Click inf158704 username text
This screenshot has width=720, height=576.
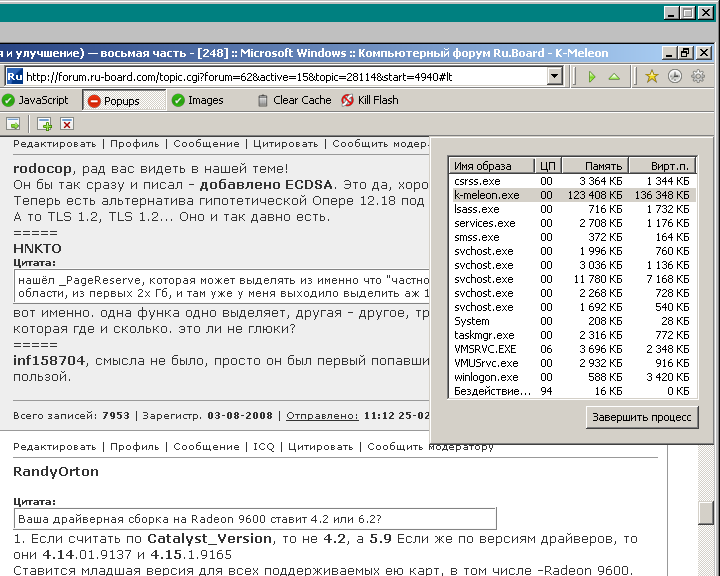[49, 361]
